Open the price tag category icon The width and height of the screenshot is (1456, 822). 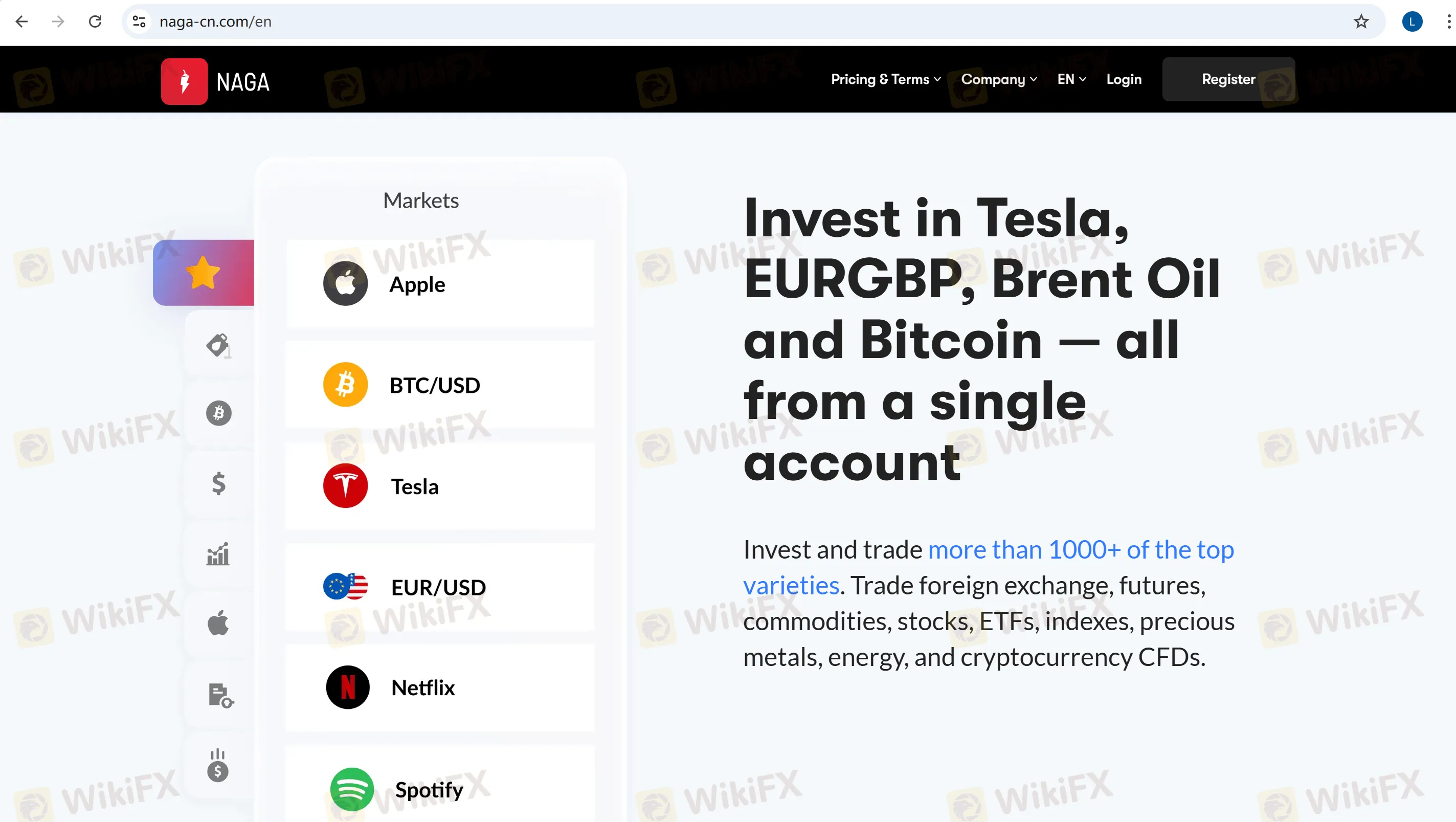pyautogui.click(x=218, y=345)
